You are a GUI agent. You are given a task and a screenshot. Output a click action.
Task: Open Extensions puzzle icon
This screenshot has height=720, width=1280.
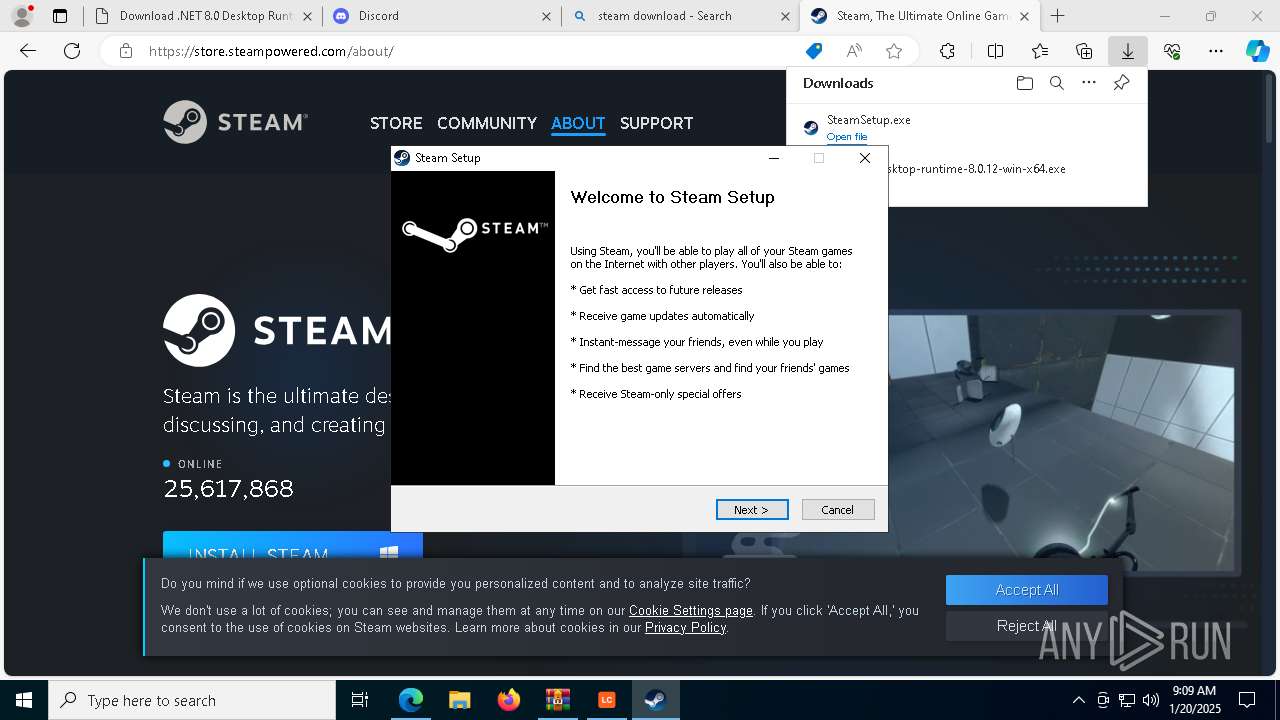click(x=947, y=51)
